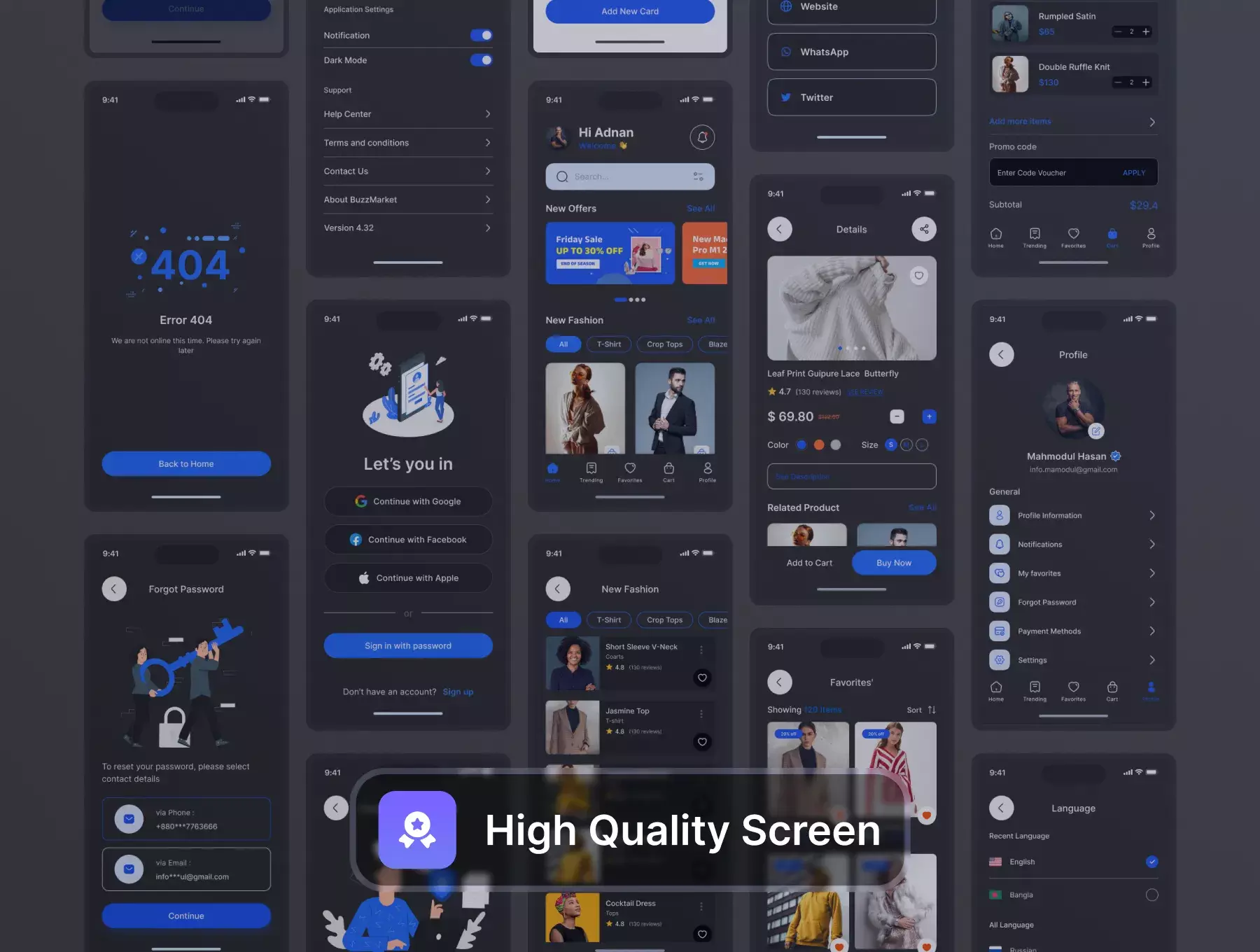Open more options for Jasmine Top
Image resolution: width=1260 pixels, height=952 pixels.
click(x=701, y=714)
